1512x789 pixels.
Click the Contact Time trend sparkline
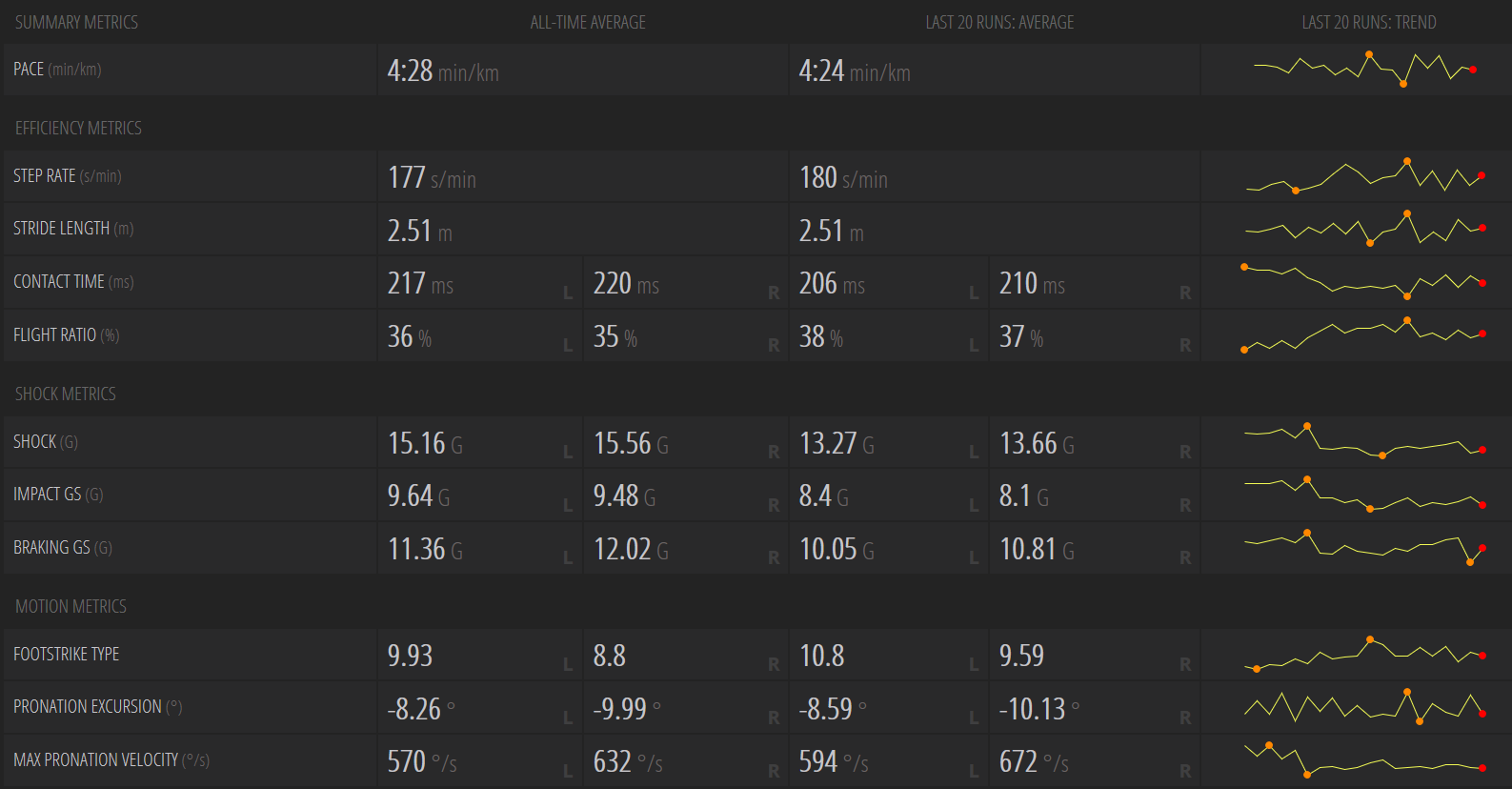coord(1364,282)
